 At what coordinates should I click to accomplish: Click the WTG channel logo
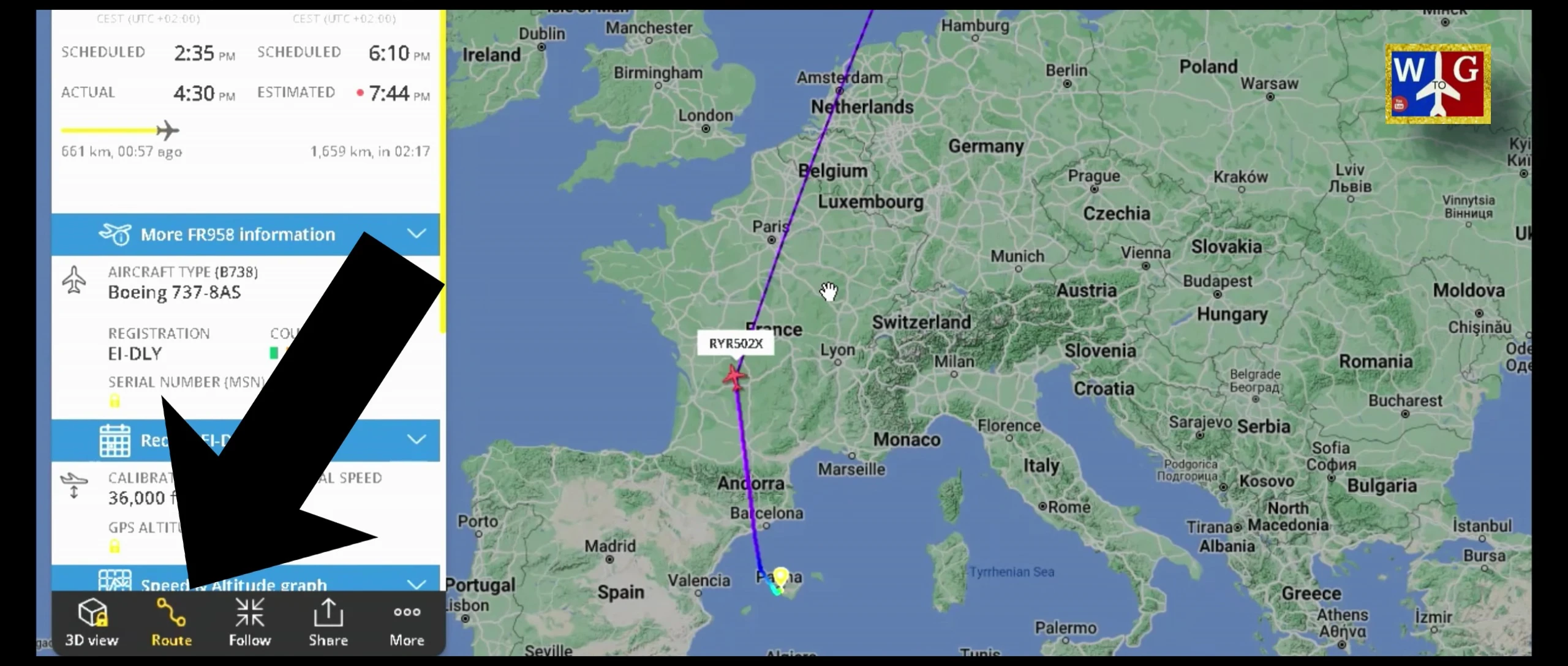tap(1438, 84)
